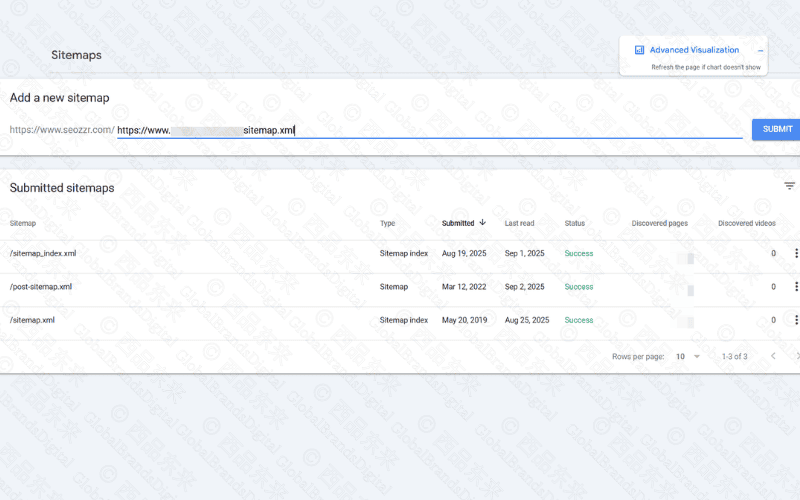800x500 pixels.
Task: Open the /sitemap.xml entry
Action: pos(32,320)
